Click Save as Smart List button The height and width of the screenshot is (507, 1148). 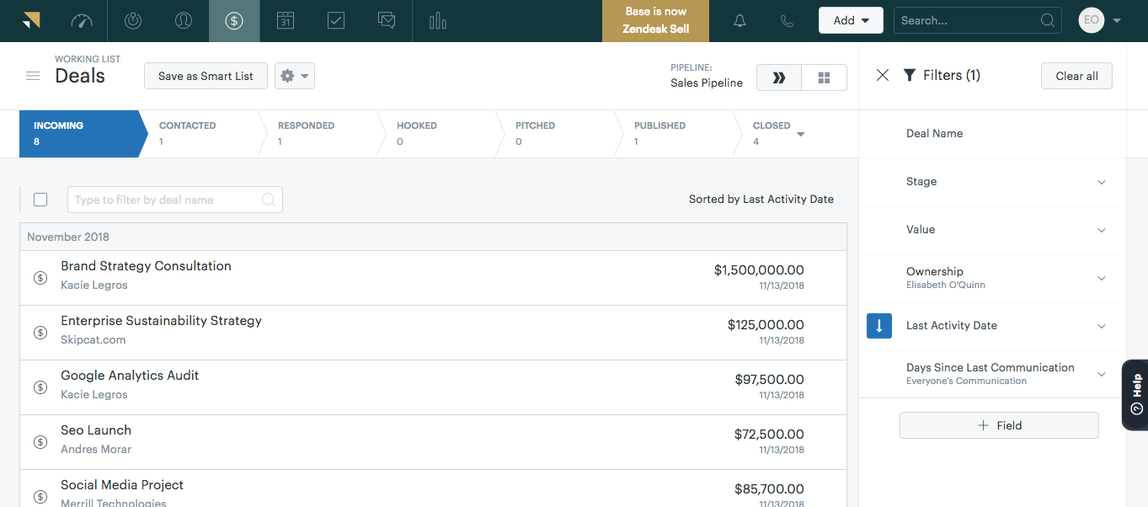(x=206, y=76)
